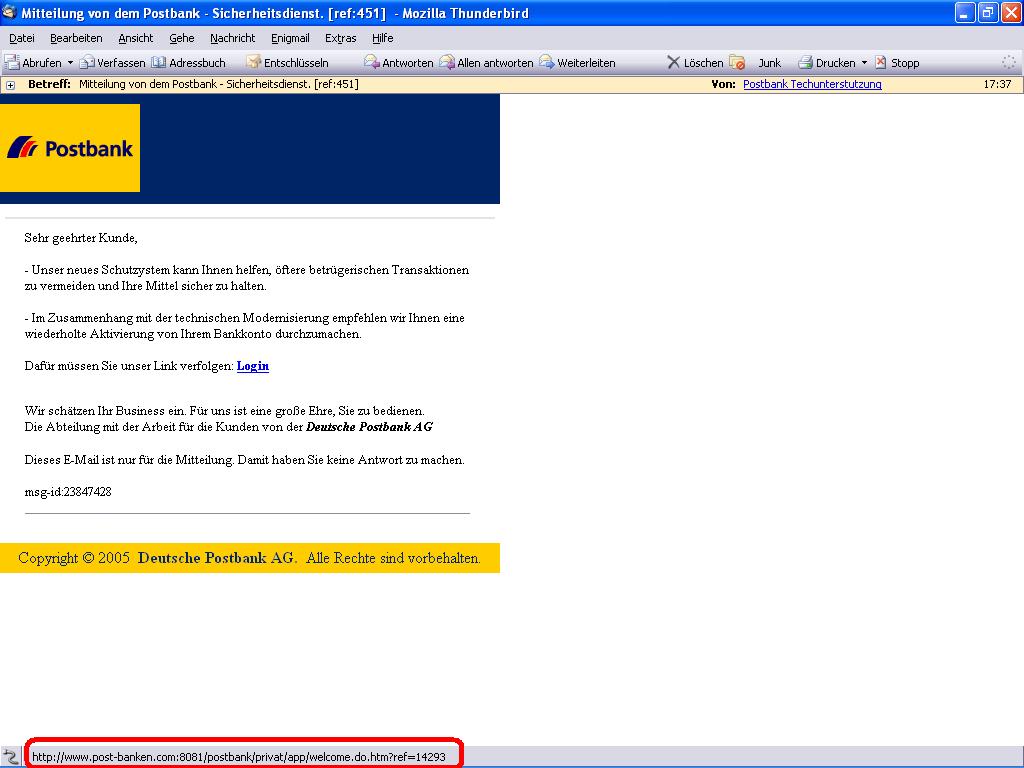This screenshot has width=1024, height=768.
Task: Expand the Drucken dropdown arrow
Action: (864, 63)
